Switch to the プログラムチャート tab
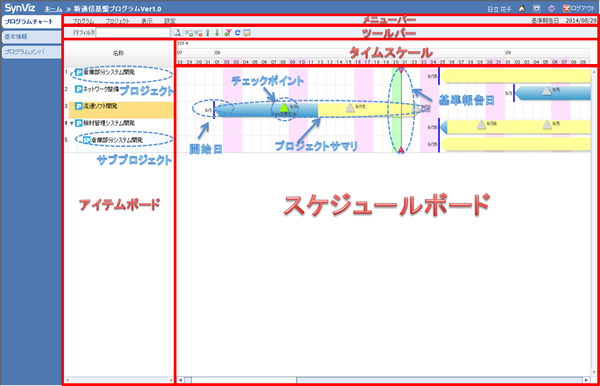The width and height of the screenshot is (600, 386). click(31, 22)
